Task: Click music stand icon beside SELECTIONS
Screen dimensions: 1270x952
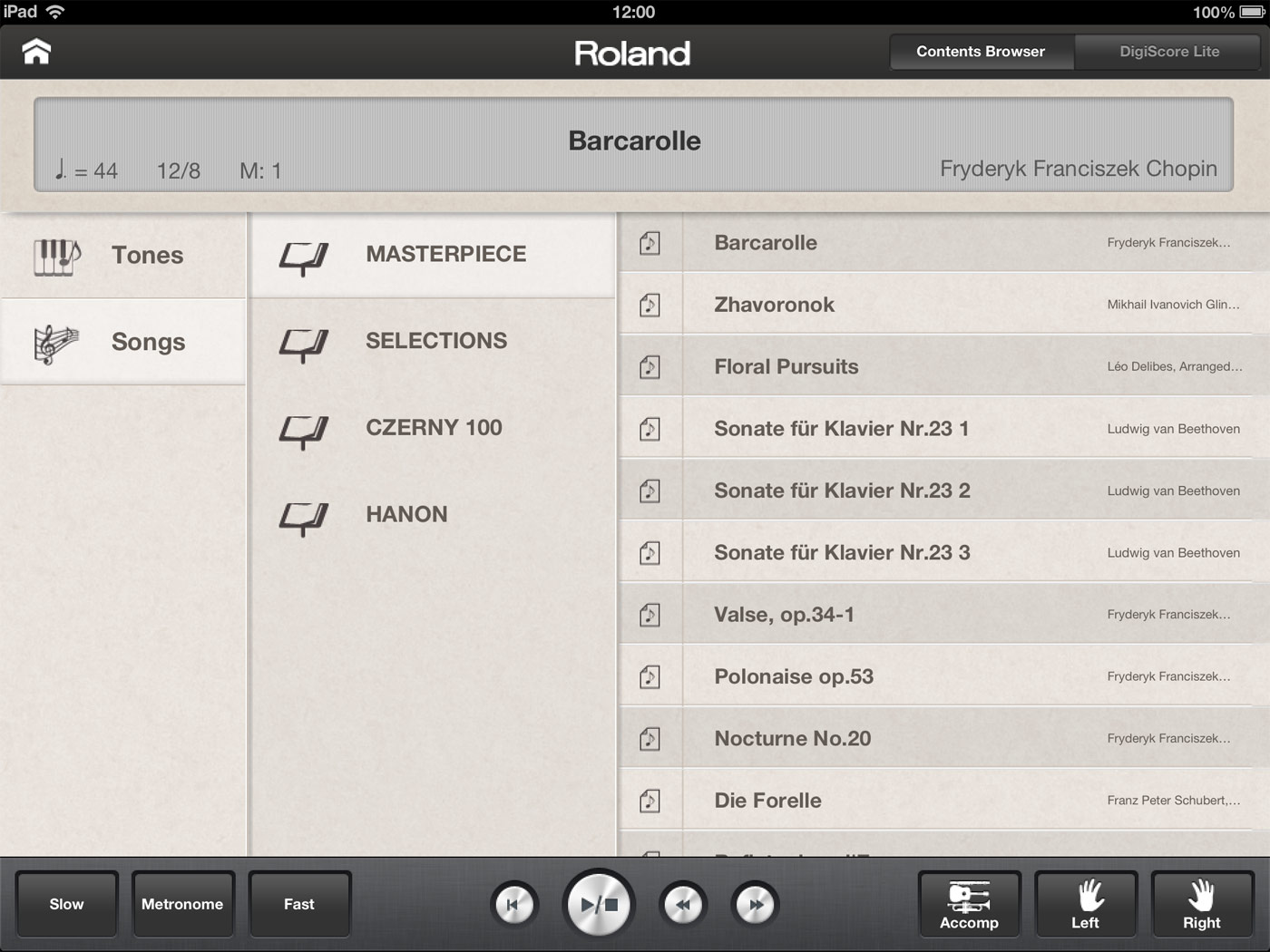Action: tap(303, 345)
